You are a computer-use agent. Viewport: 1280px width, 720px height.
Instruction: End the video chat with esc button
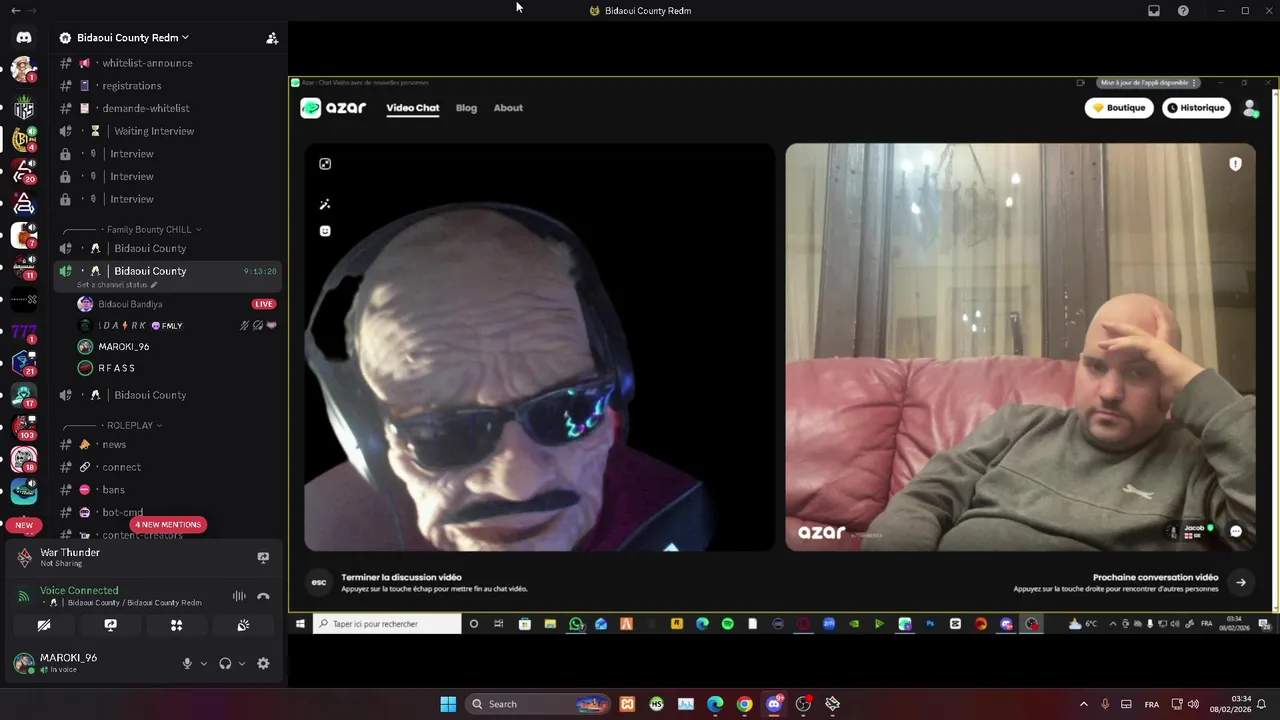tap(319, 583)
